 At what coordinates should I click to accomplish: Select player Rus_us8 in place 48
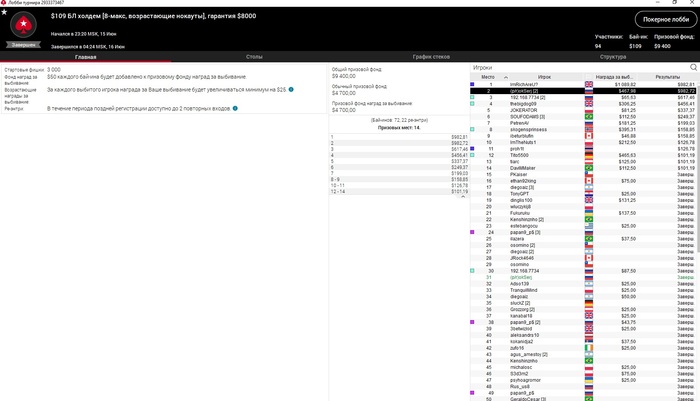point(583,386)
